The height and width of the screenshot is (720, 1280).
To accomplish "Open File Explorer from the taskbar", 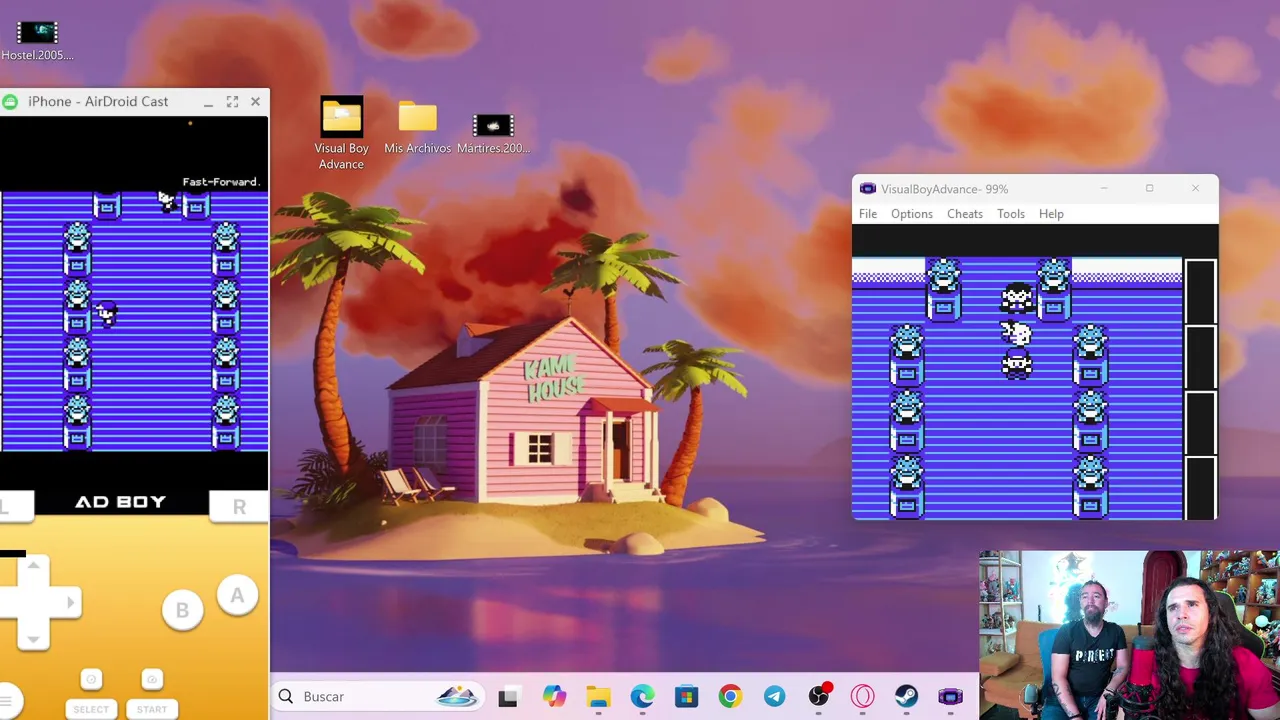I will 598,697.
